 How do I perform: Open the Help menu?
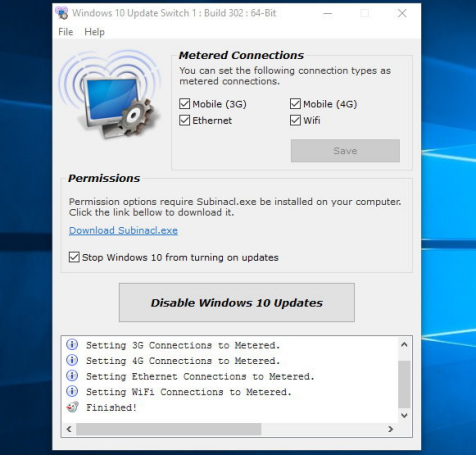coord(94,32)
